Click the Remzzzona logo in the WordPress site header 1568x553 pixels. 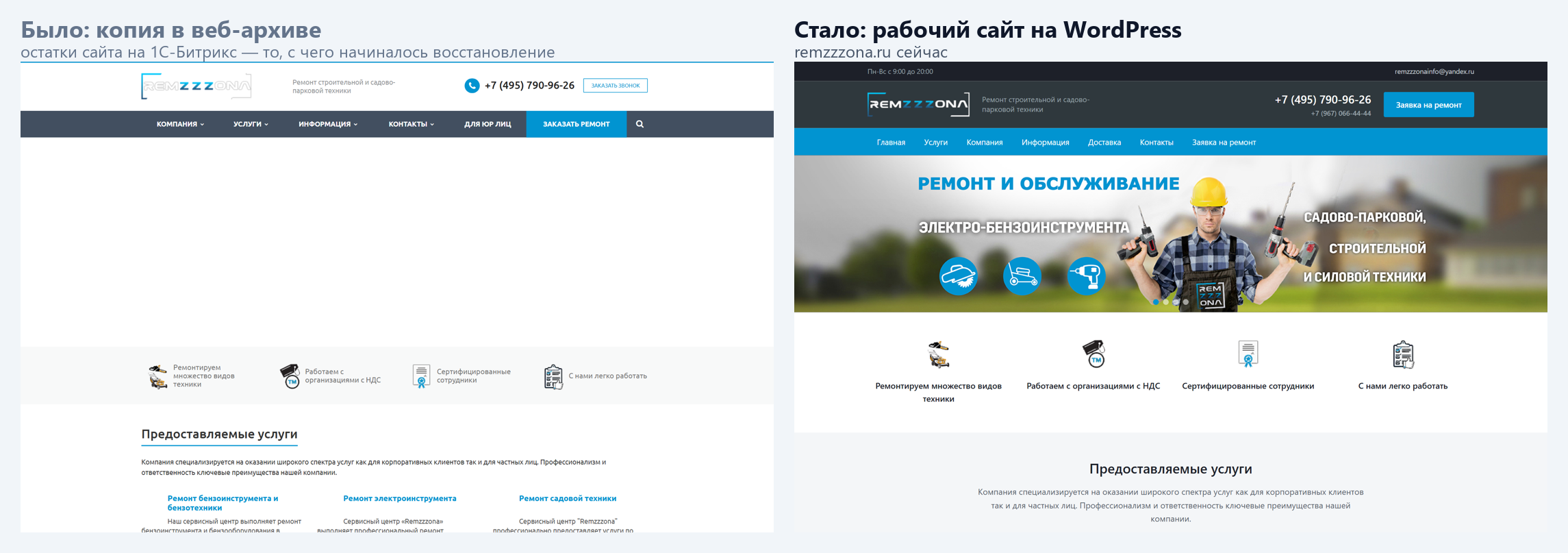click(918, 104)
